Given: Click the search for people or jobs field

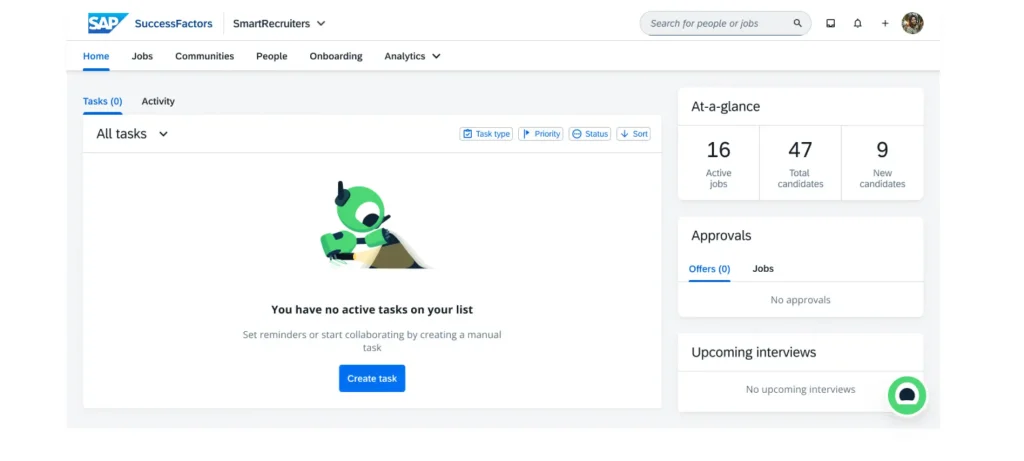Looking at the screenshot, I should 715,23.
